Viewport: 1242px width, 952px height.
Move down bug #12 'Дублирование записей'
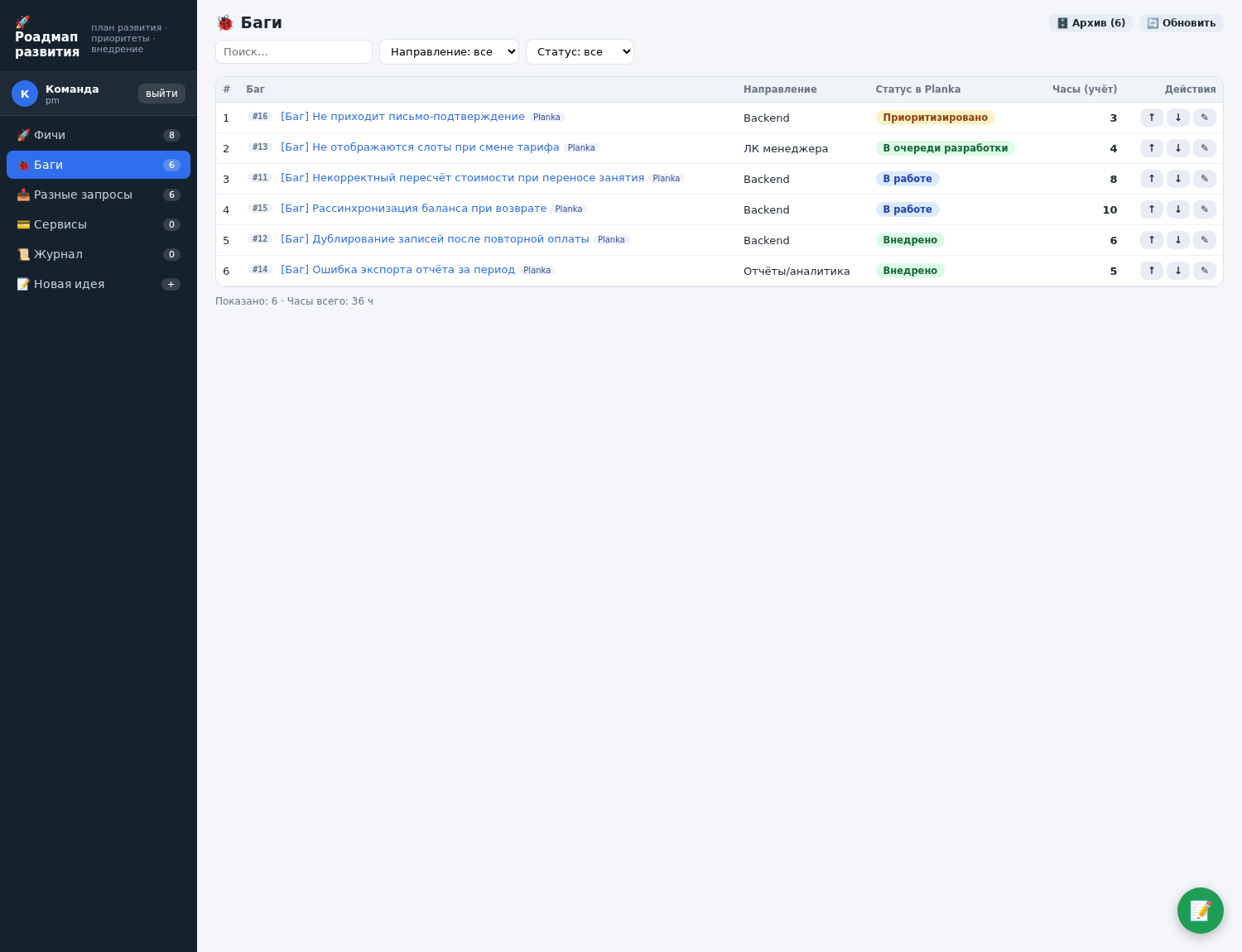(x=1177, y=240)
